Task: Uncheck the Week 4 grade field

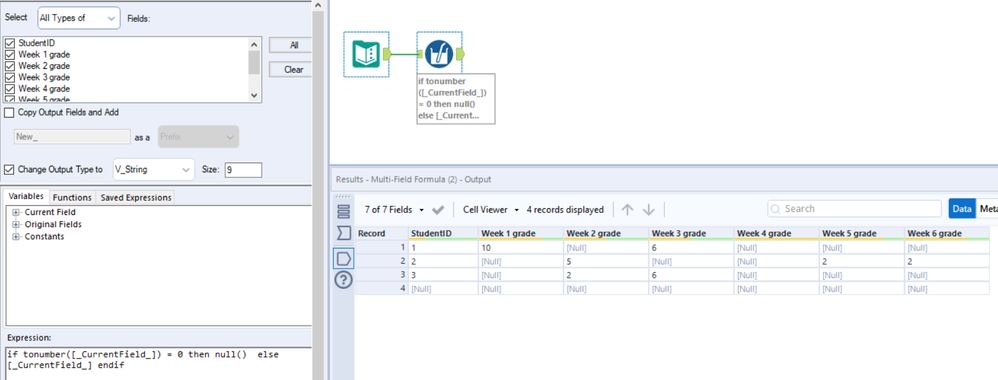Action: tap(10, 89)
